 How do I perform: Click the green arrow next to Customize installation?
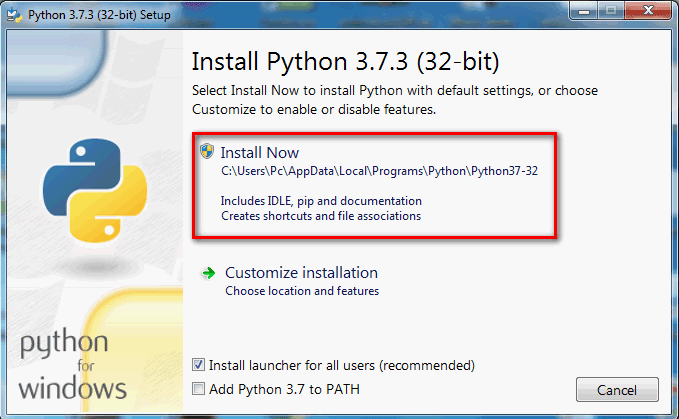208,273
